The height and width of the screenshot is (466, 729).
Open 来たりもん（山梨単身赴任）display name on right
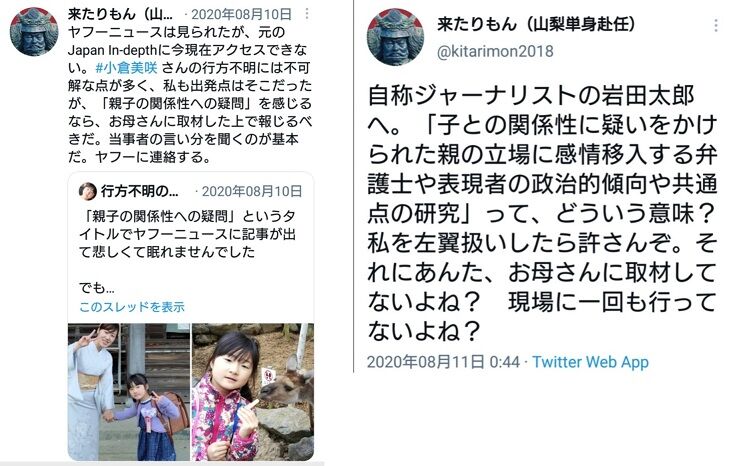pos(536,24)
